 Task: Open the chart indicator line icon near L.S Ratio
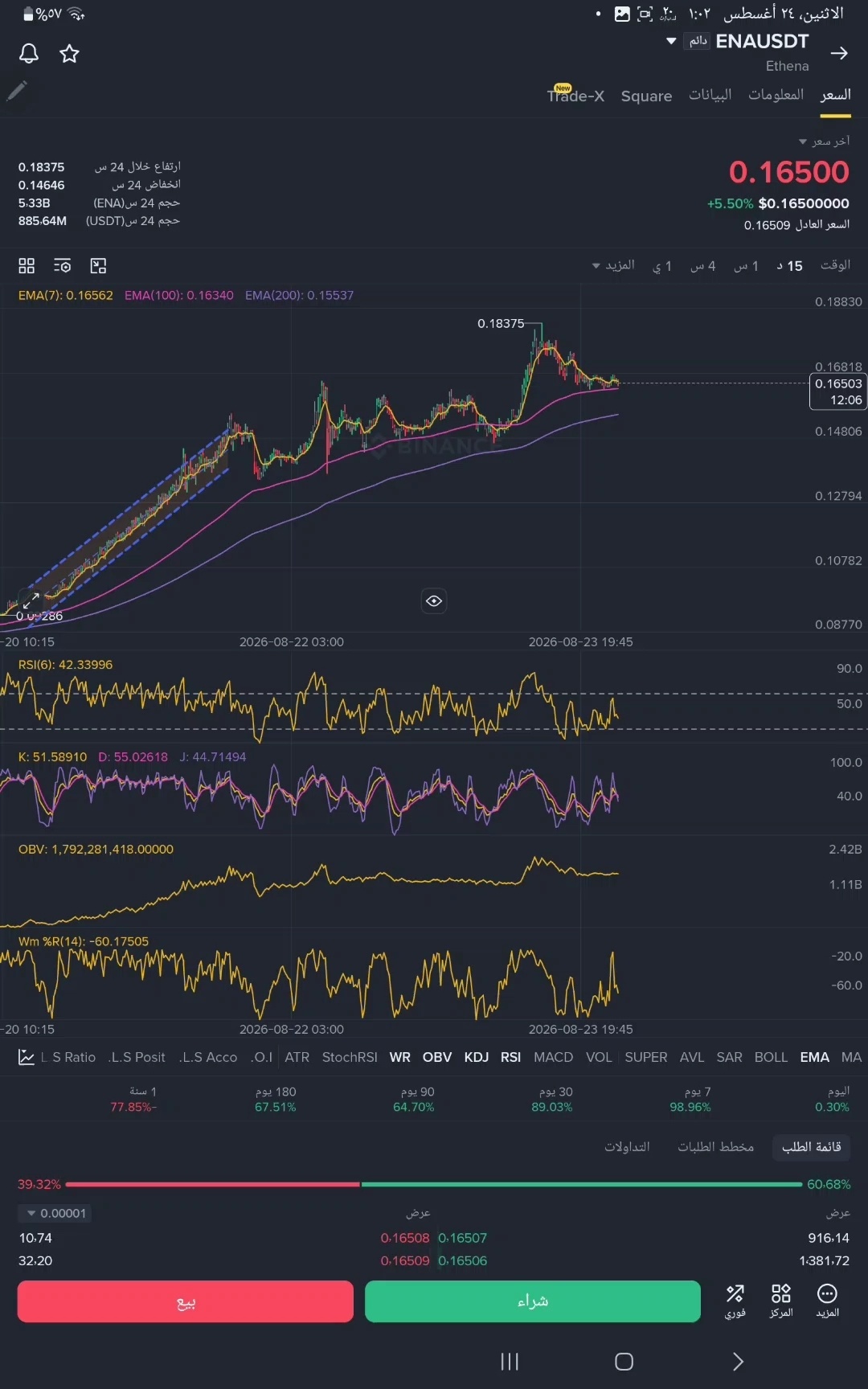[x=26, y=1057]
